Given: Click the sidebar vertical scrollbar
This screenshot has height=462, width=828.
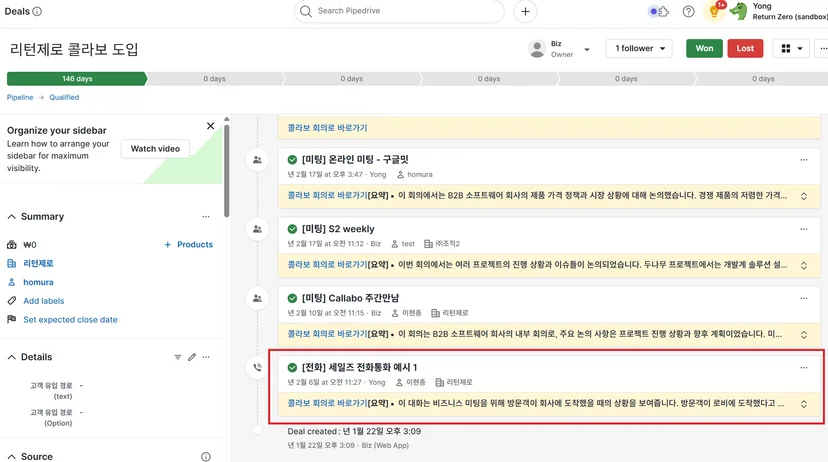Looking at the screenshot, I should point(227,170).
